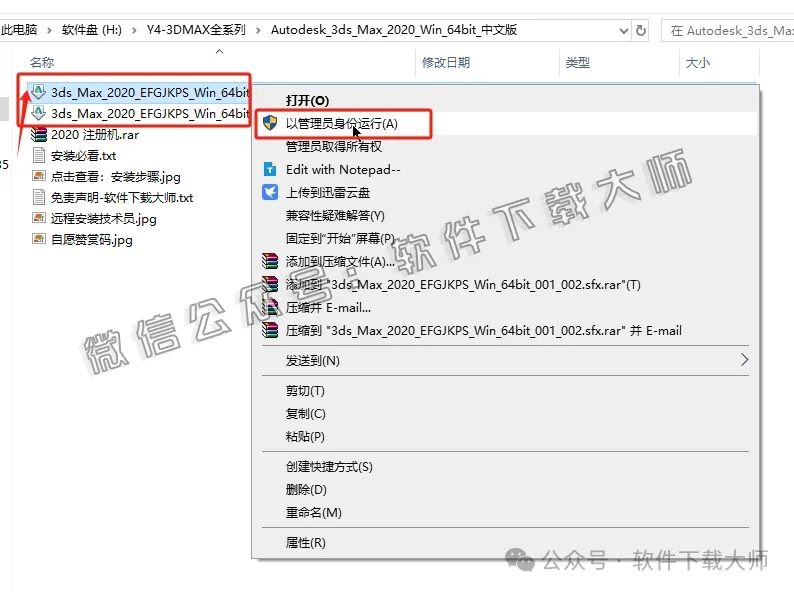Sort files by 类型 column header

click(577, 62)
